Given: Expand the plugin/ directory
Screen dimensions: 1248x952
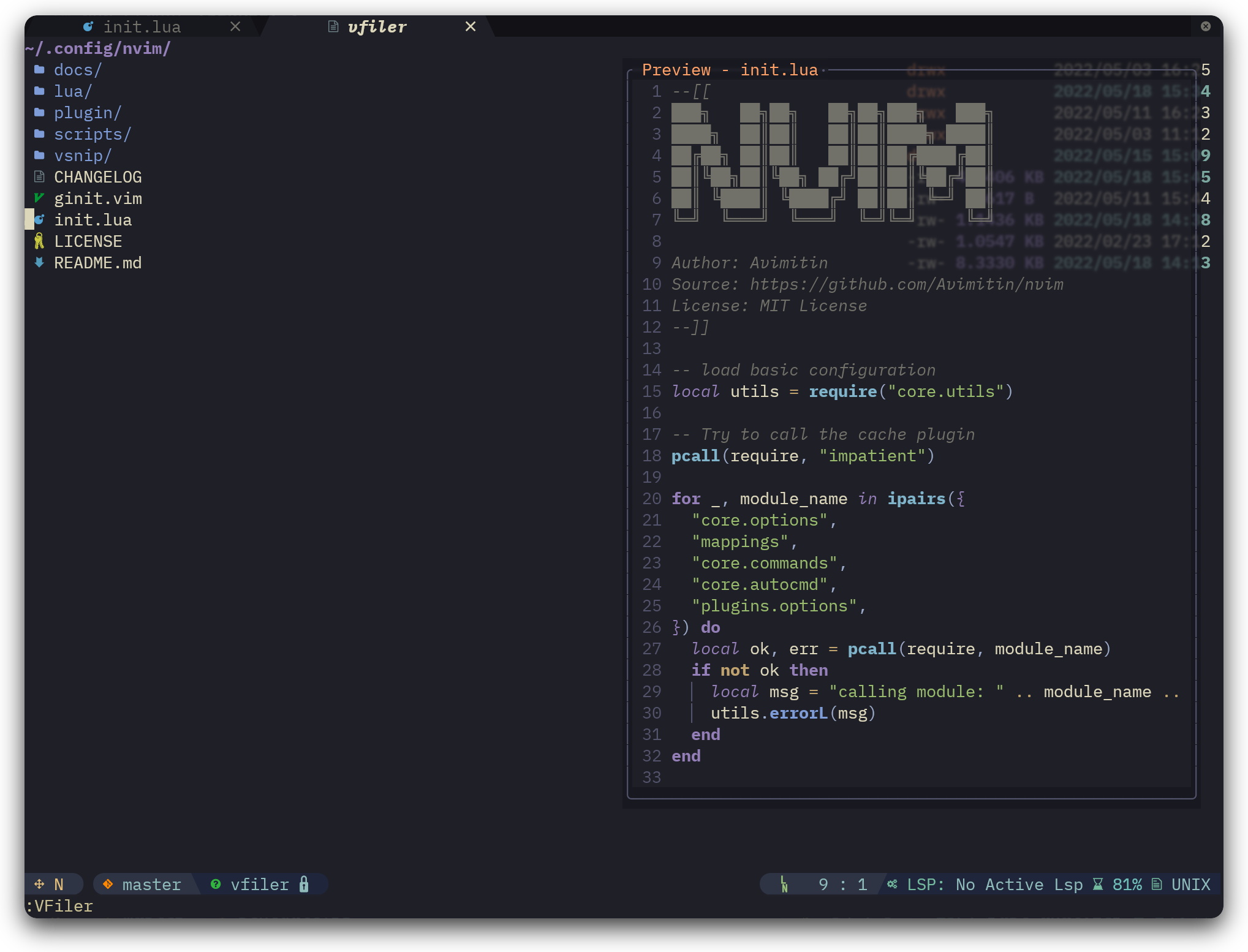Looking at the screenshot, I should pyautogui.click(x=87, y=113).
